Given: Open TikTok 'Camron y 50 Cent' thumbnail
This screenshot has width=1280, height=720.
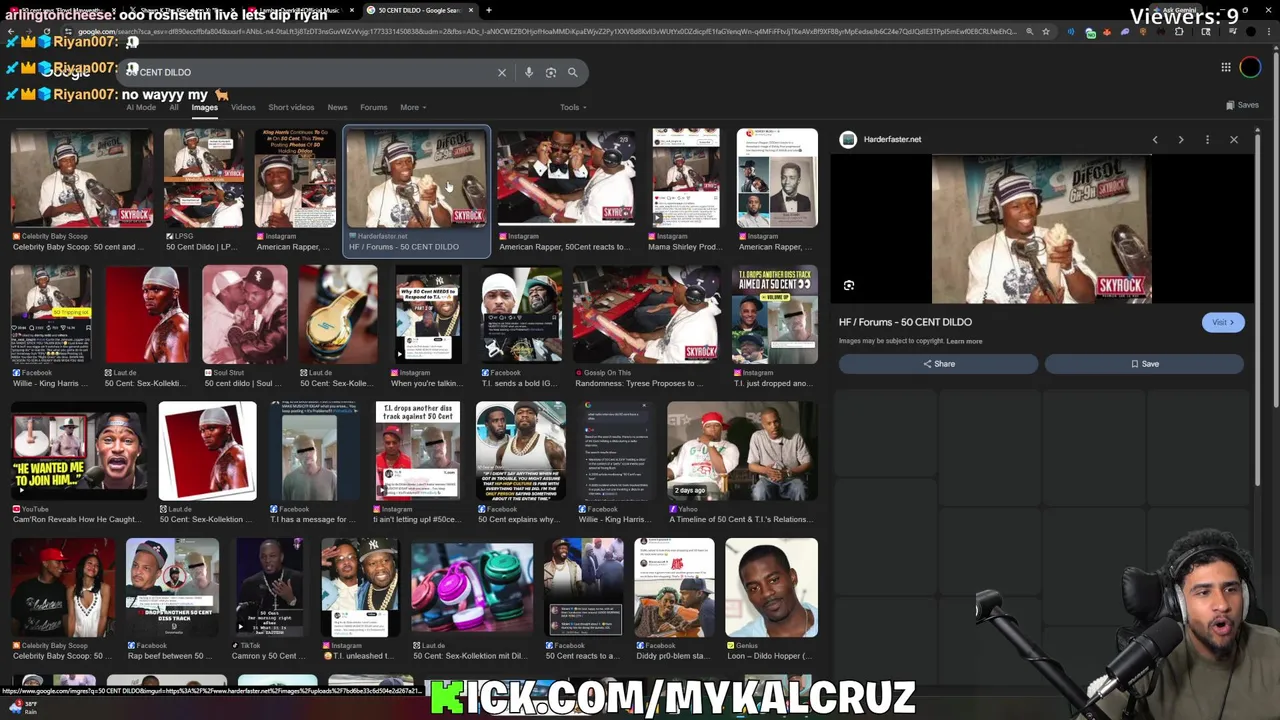Looking at the screenshot, I should coord(269,588).
